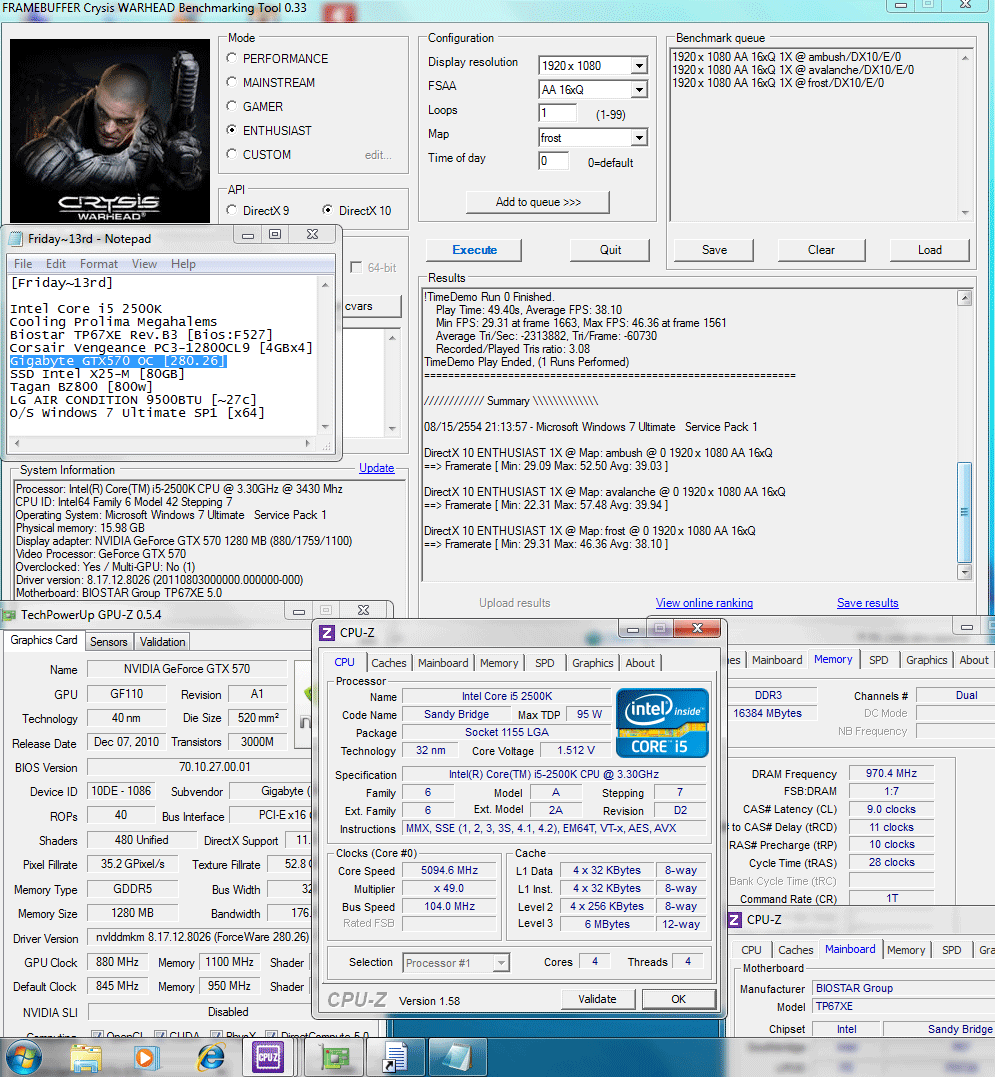Click the Crysis Warhead cover image
The image size is (995, 1077).
click(x=110, y=131)
